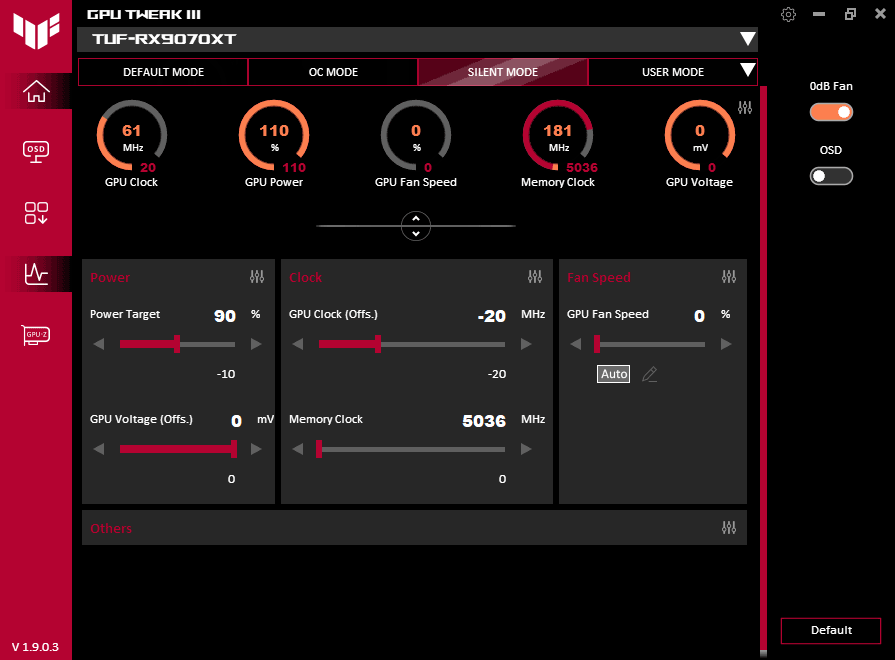Open the Power panel settings sliders icon

coord(257,277)
